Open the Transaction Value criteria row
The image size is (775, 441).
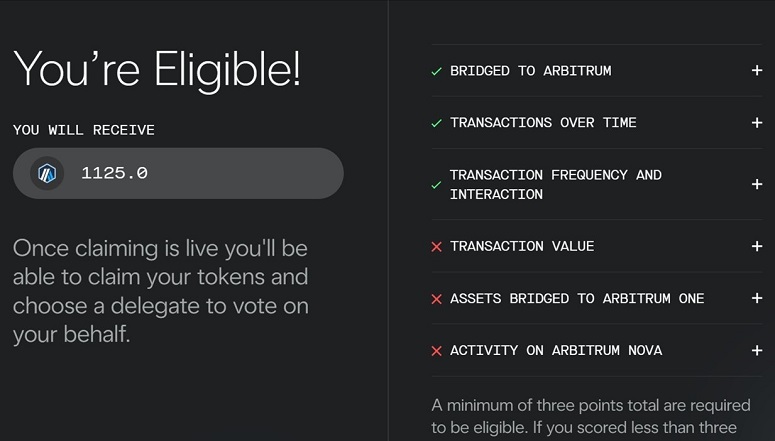pyautogui.click(x=522, y=247)
